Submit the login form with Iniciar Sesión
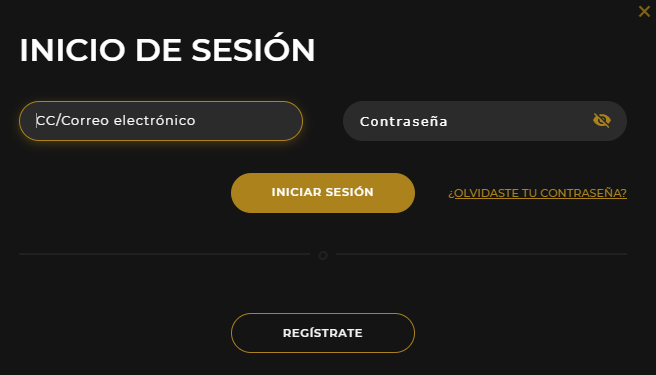 [323, 193]
